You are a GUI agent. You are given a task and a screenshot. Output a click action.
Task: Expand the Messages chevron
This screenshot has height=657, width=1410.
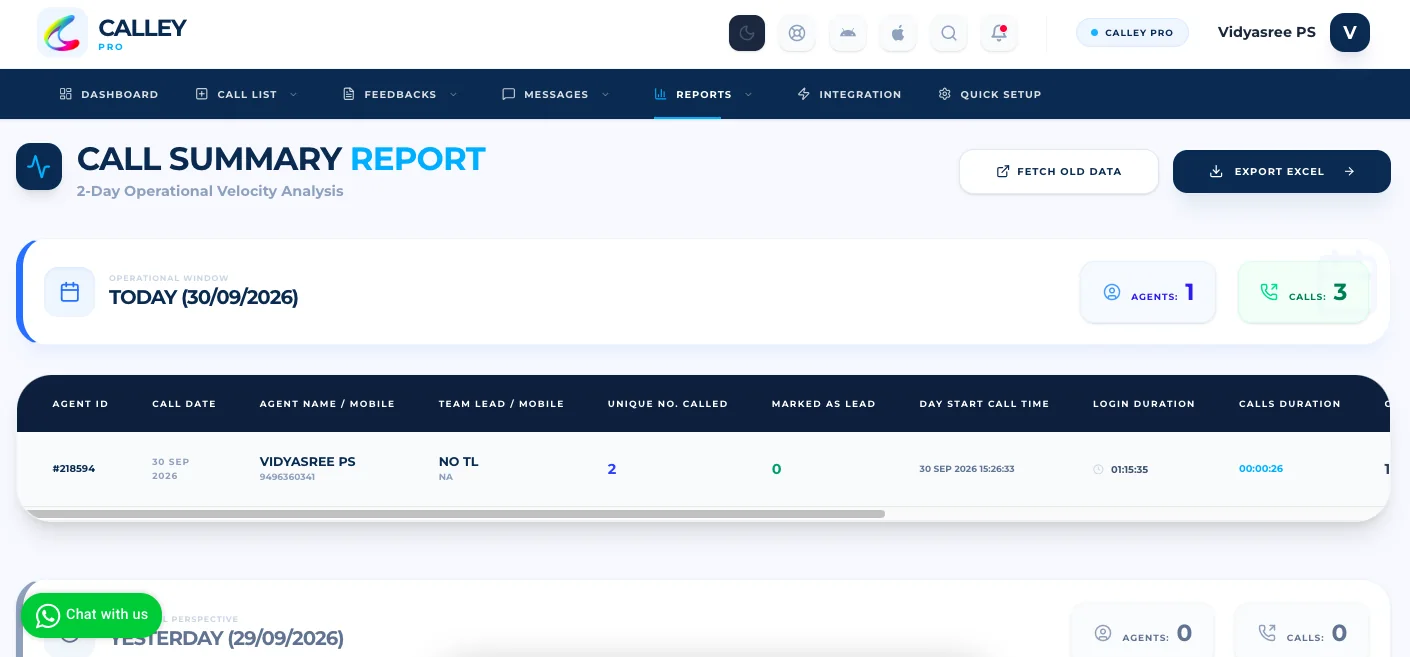point(605,94)
